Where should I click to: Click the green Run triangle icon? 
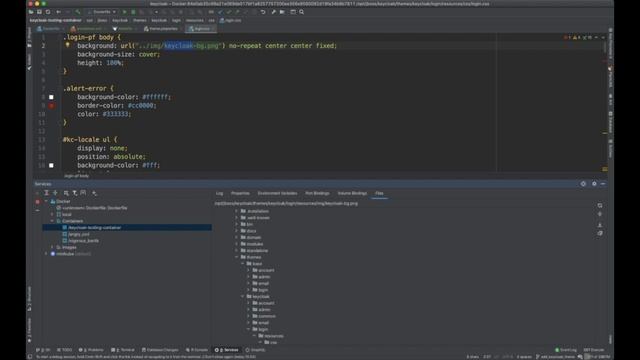tap(124, 12)
